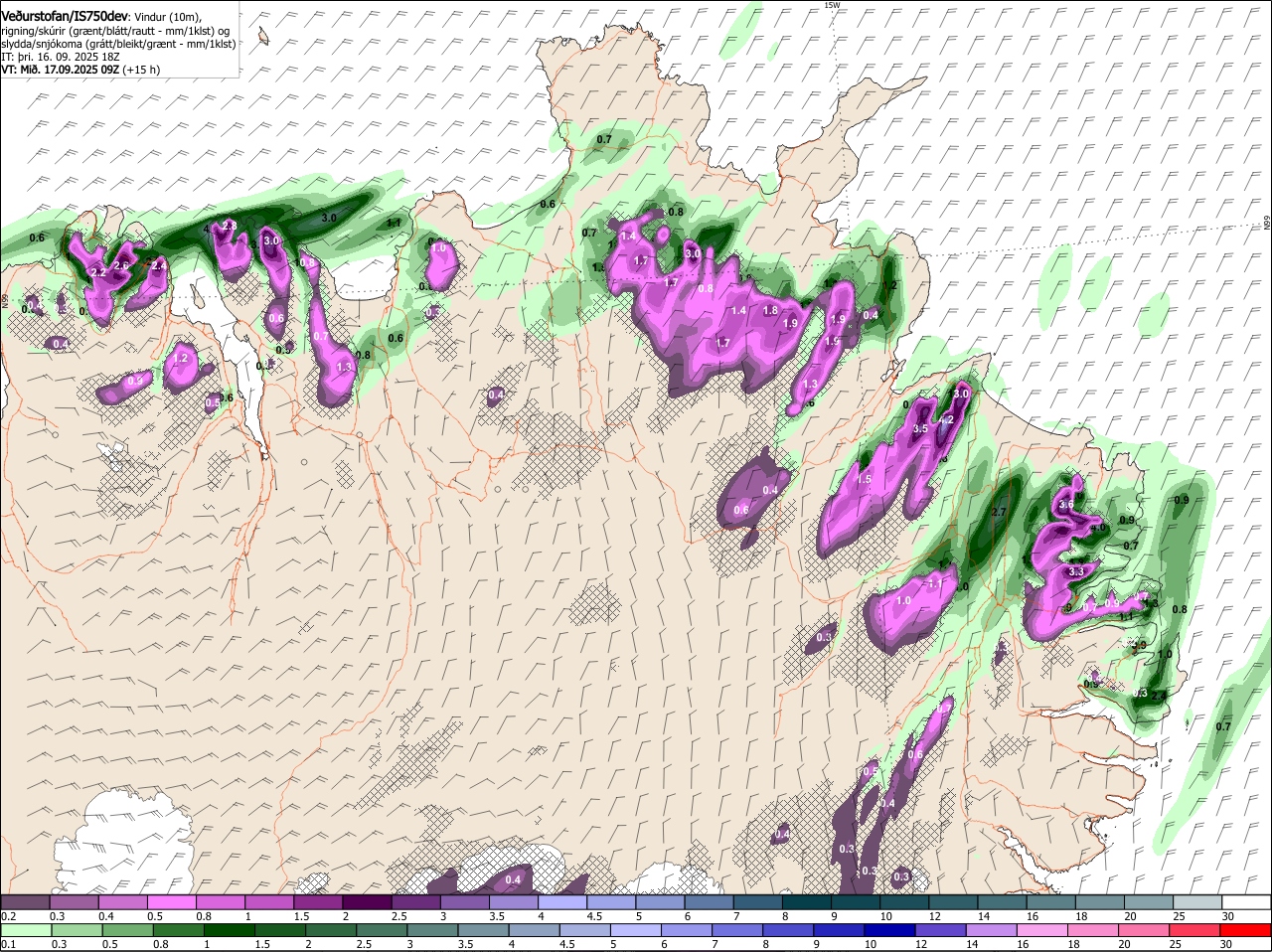Pick the snow legend swatch between 2 and 2.5
This screenshot has width=1272, height=952.
[367, 901]
